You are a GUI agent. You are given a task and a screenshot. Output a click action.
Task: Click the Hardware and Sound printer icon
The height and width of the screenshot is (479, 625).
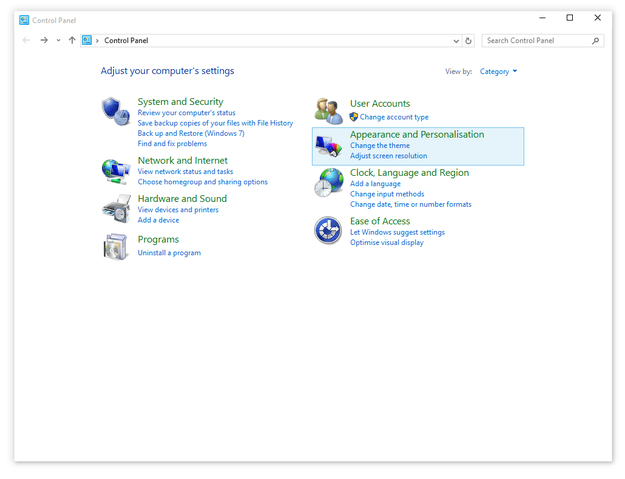(x=116, y=208)
